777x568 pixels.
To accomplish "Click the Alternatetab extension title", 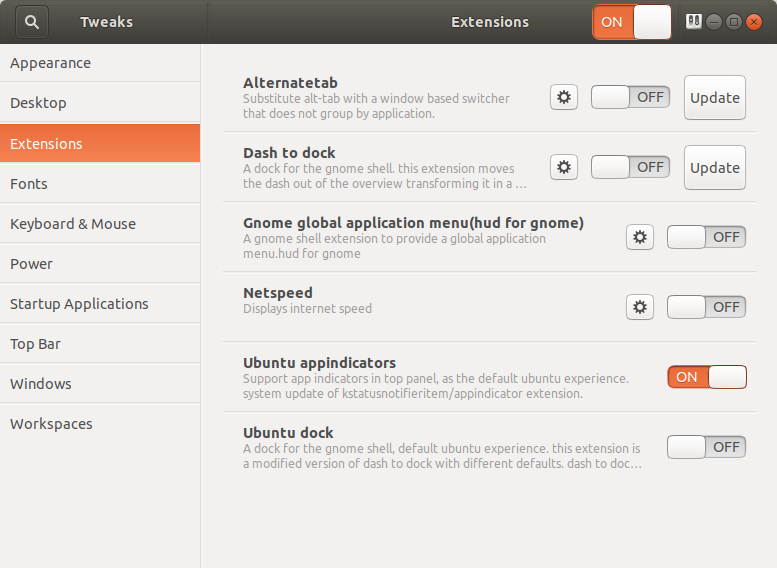I will pyautogui.click(x=290, y=83).
